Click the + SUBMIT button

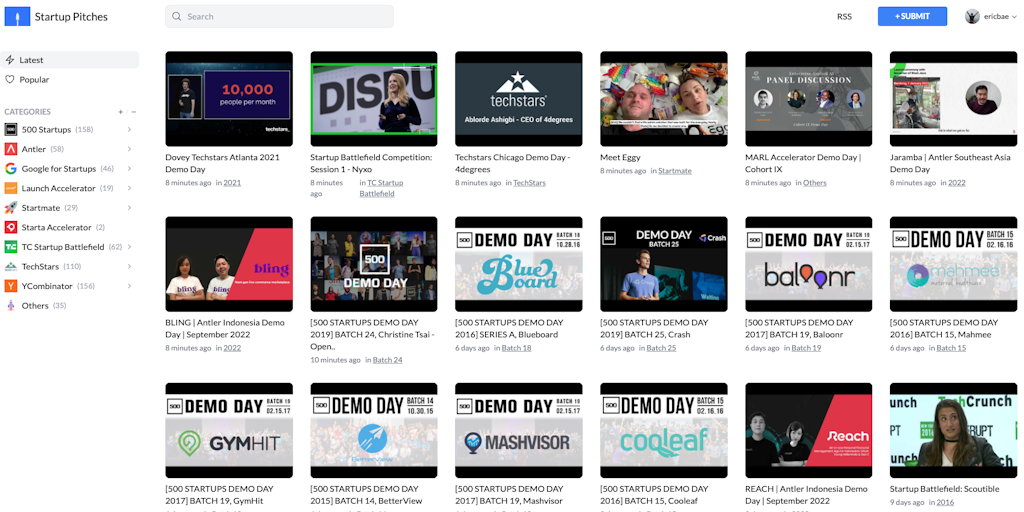(x=912, y=16)
